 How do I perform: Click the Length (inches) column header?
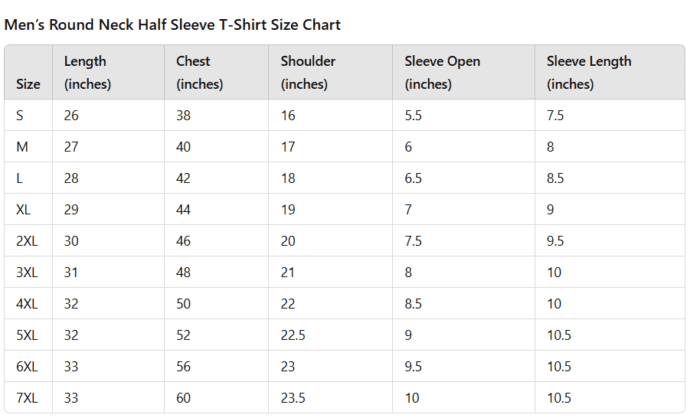87,72
